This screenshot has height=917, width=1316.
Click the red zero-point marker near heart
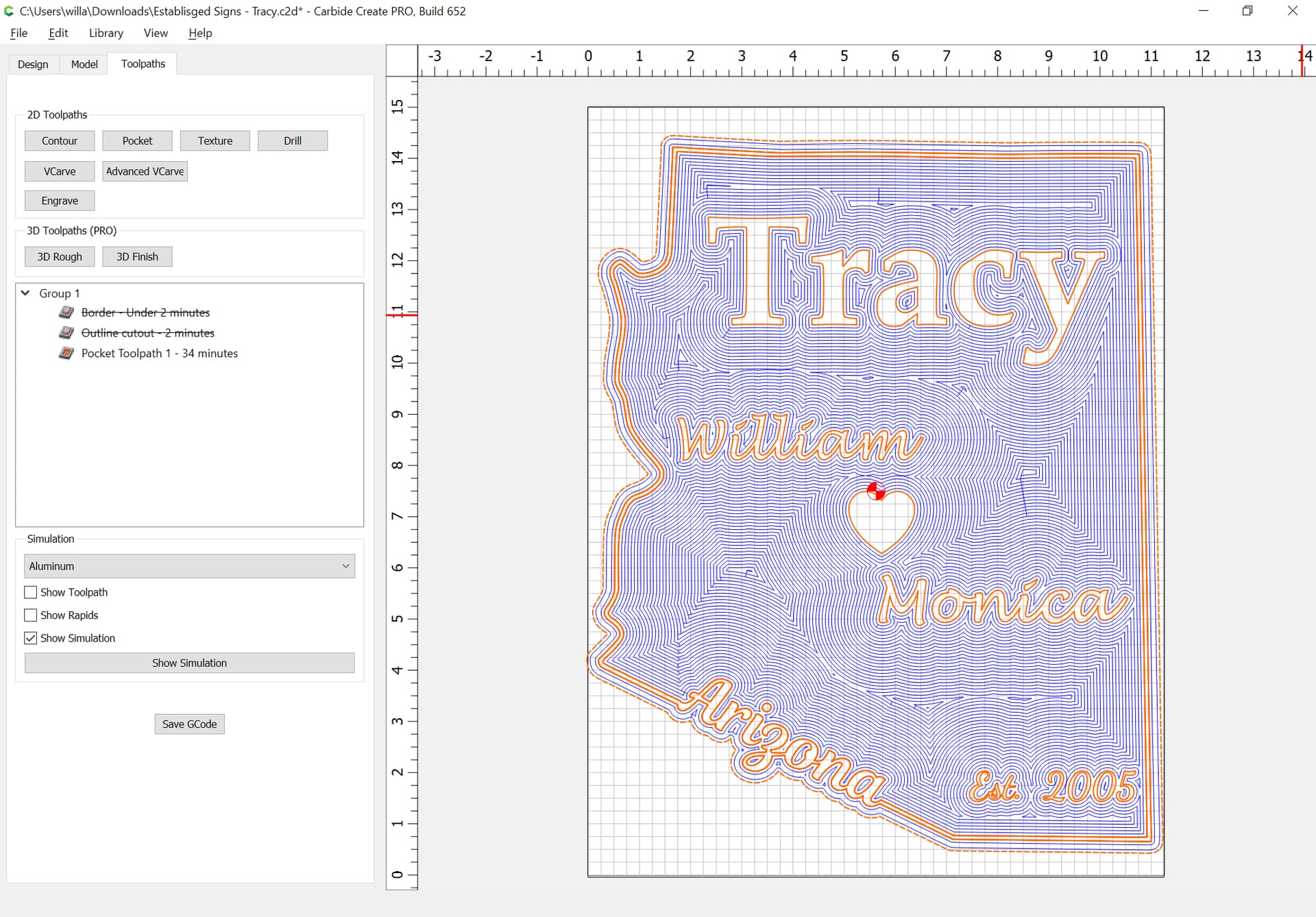click(875, 491)
